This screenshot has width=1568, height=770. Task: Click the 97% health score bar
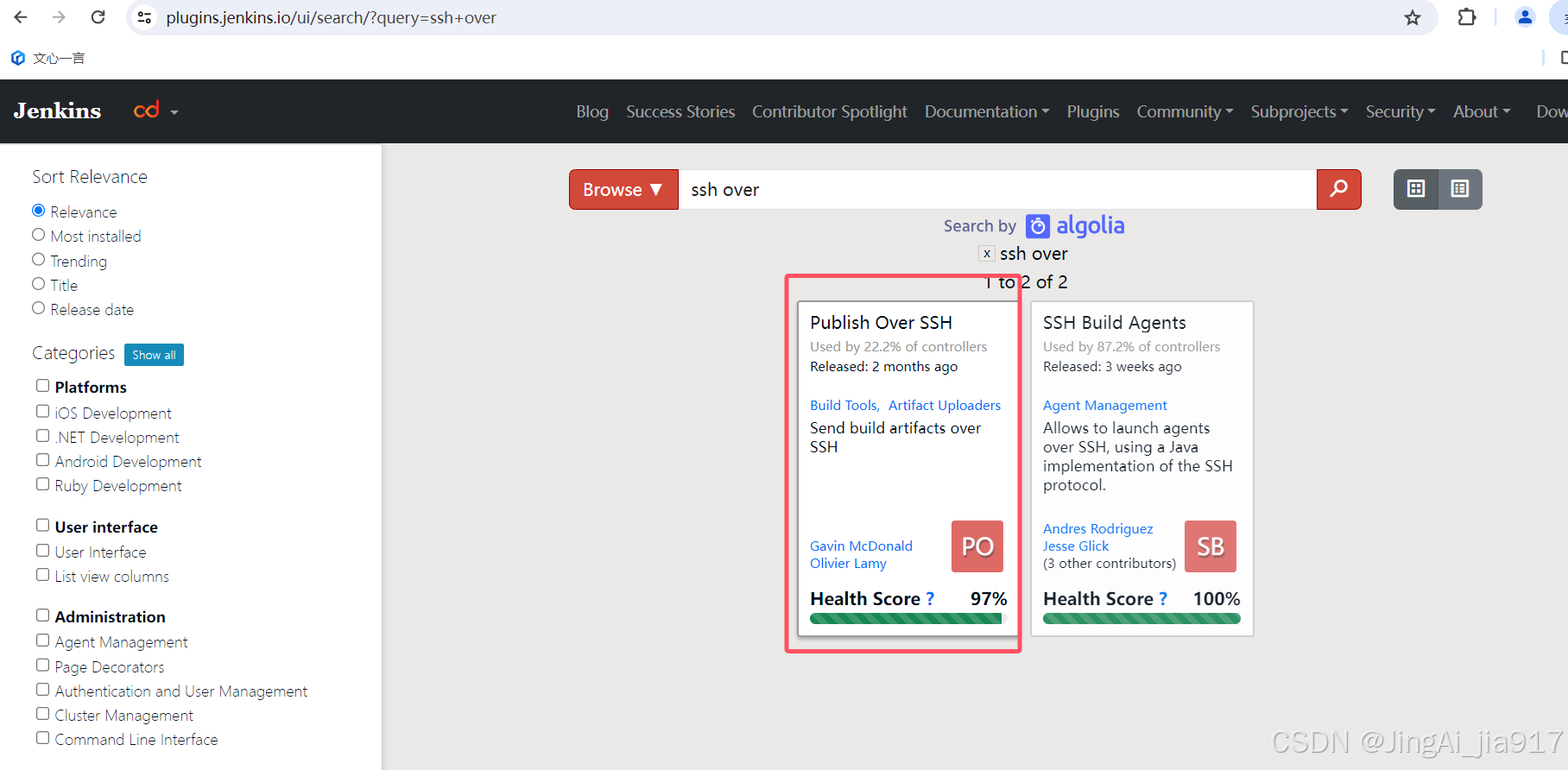908,618
